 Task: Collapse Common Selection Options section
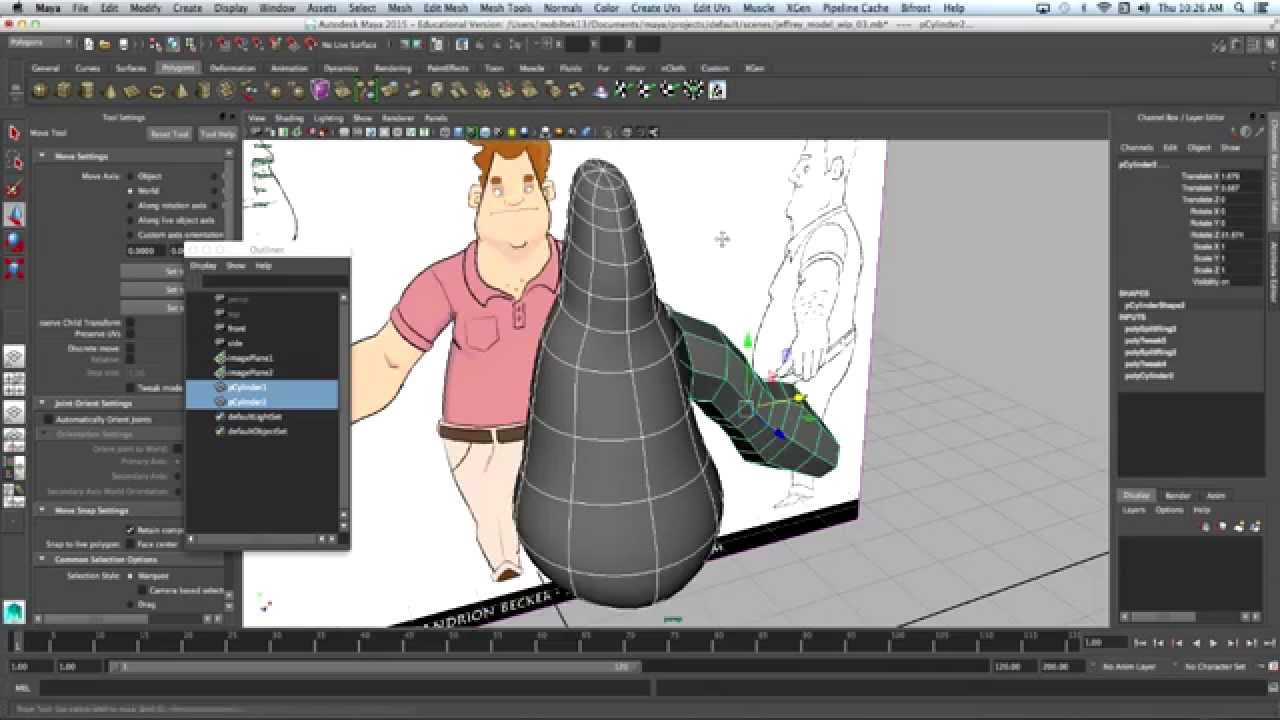[42, 559]
